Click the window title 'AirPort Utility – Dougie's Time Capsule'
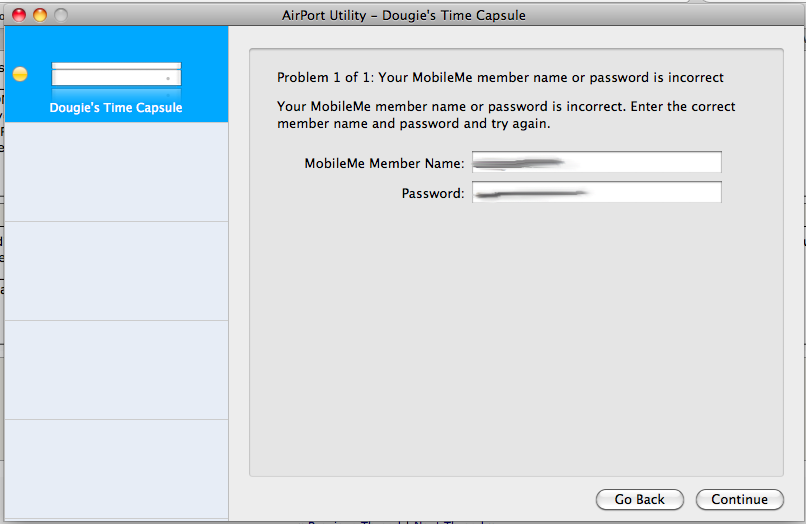Viewport: 806px width, 524px height. (404, 15)
